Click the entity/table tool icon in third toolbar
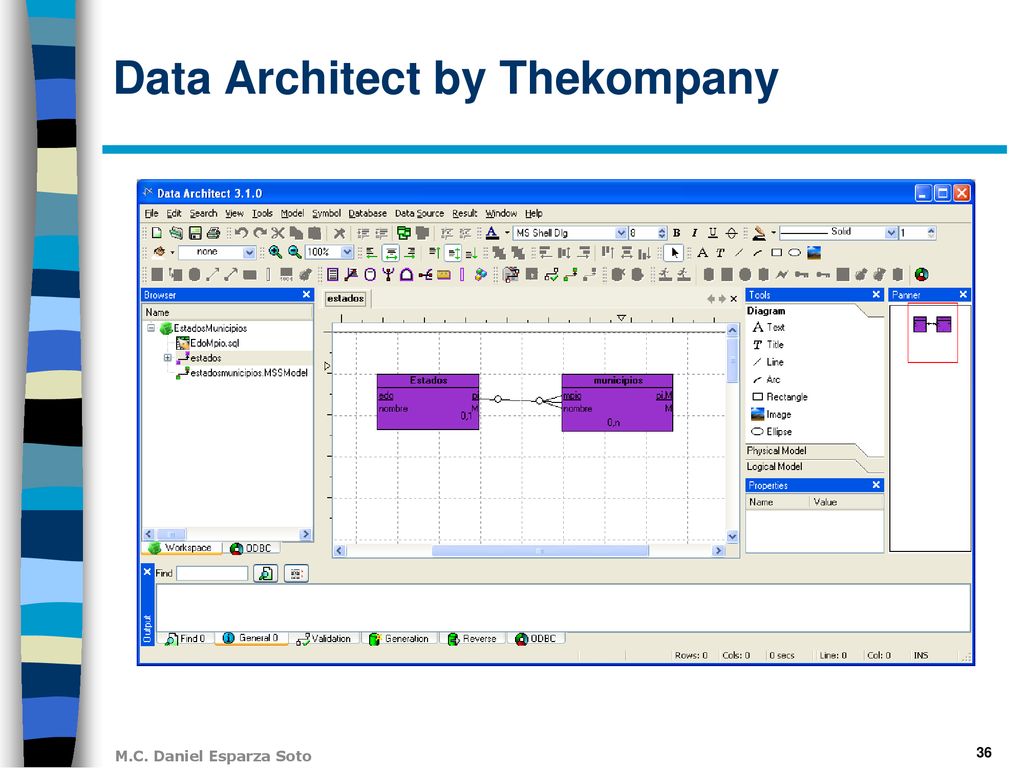Image resolution: width=1024 pixels, height=768 pixels. [332, 274]
